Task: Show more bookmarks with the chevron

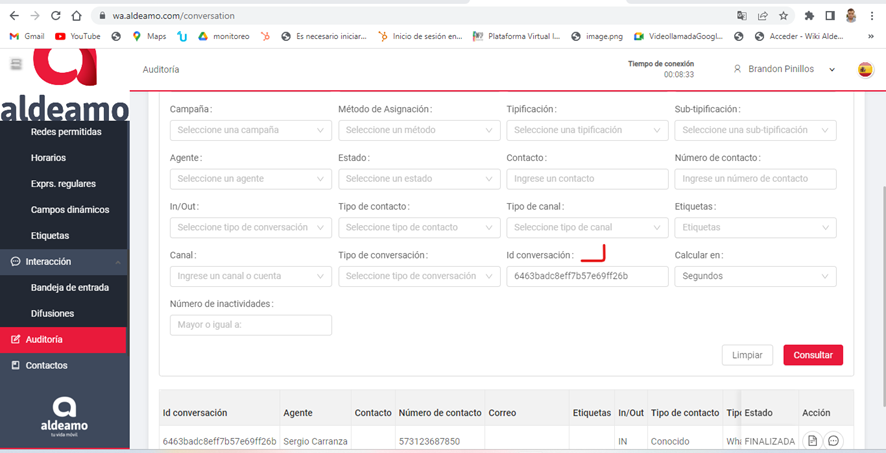Action: 871,36
